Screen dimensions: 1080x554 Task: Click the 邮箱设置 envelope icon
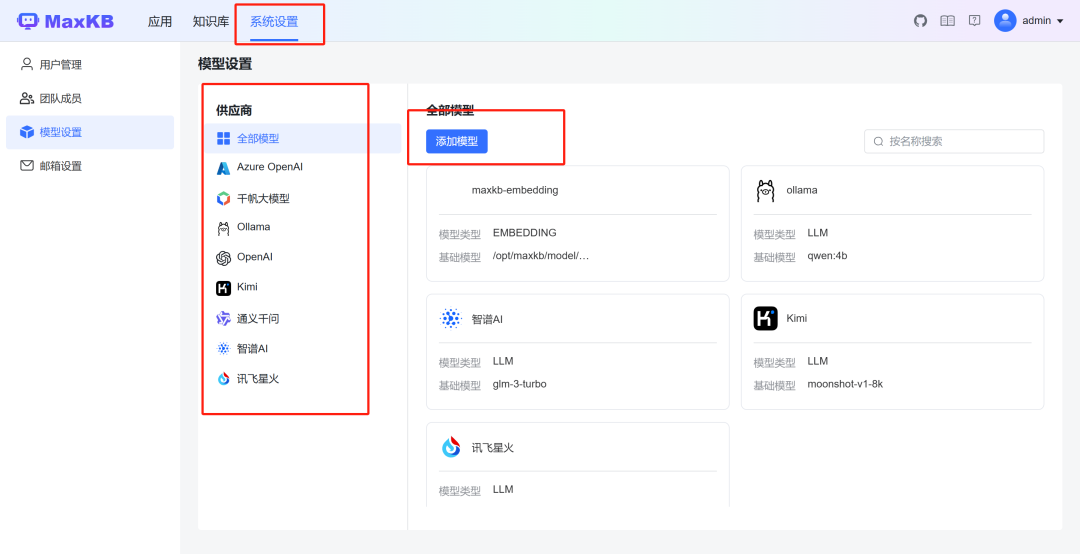tap(27, 165)
